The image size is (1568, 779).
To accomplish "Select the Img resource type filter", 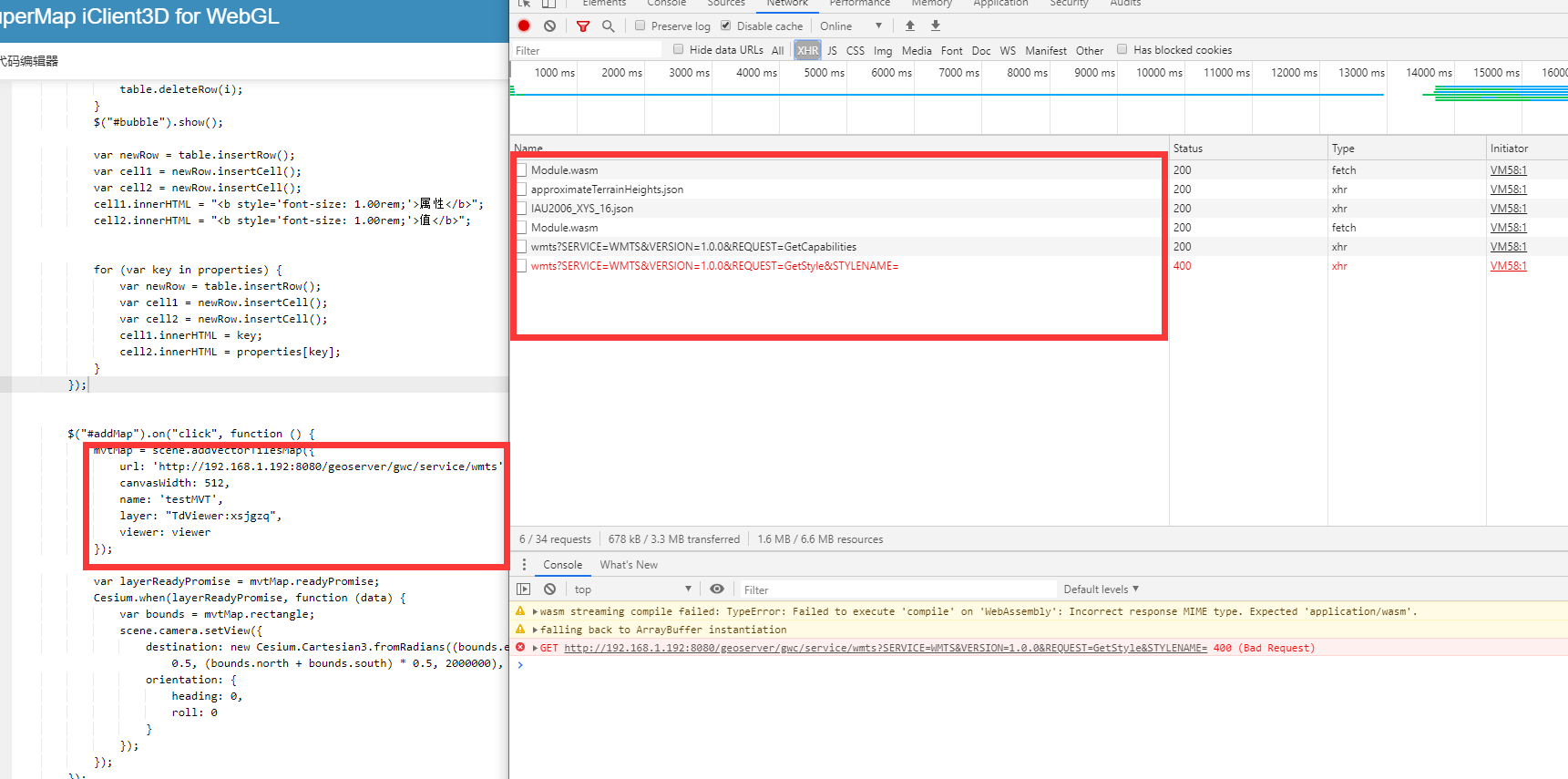I will (x=883, y=51).
